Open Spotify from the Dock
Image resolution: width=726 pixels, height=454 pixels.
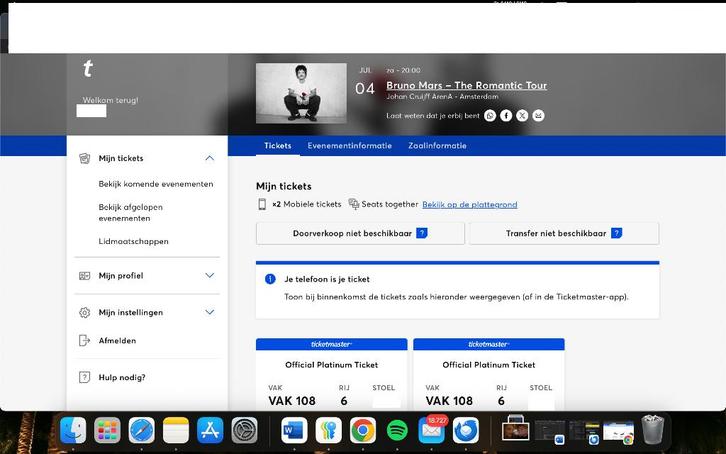pyautogui.click(x=397, y=430)
